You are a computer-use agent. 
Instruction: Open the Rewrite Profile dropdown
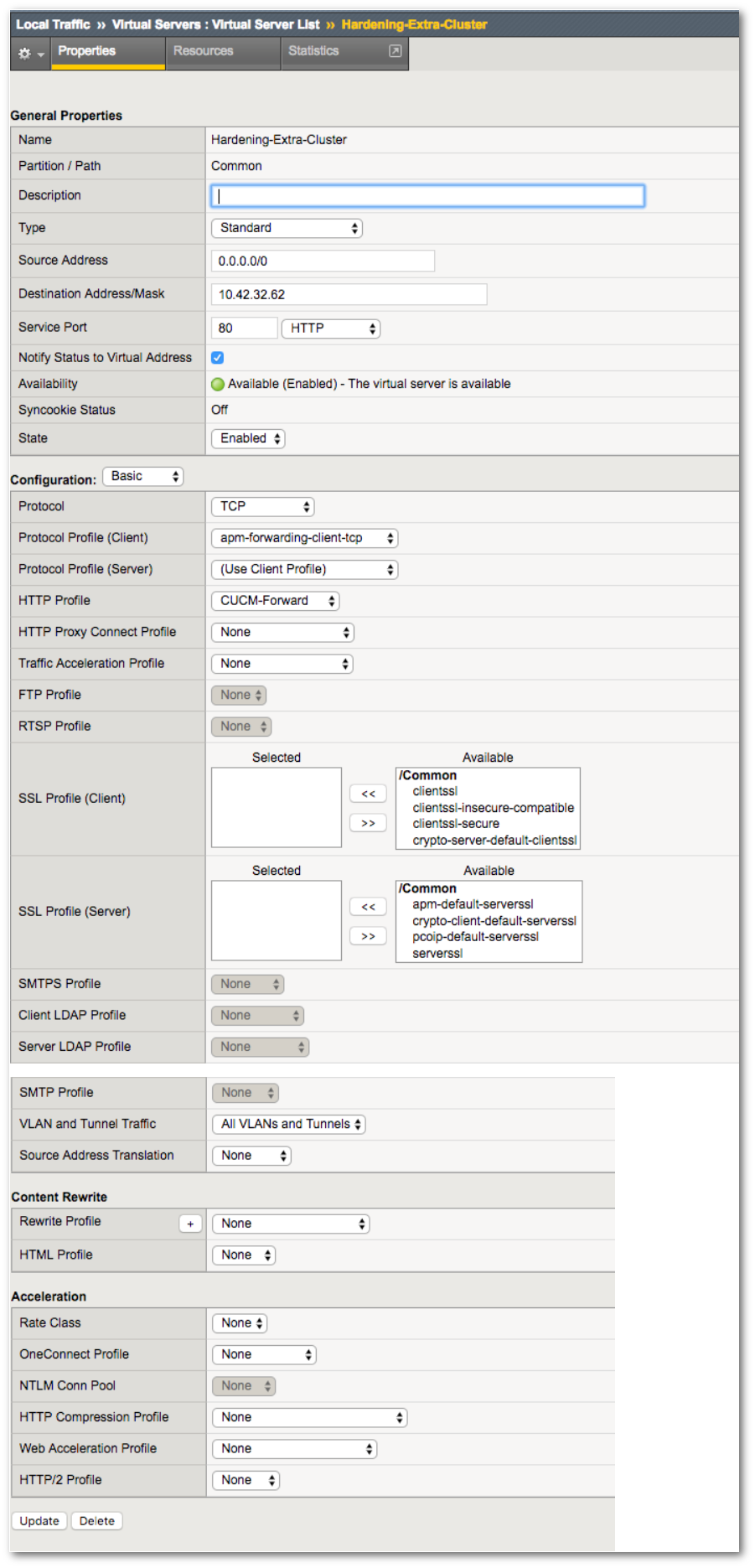[x=291, y=1224]
